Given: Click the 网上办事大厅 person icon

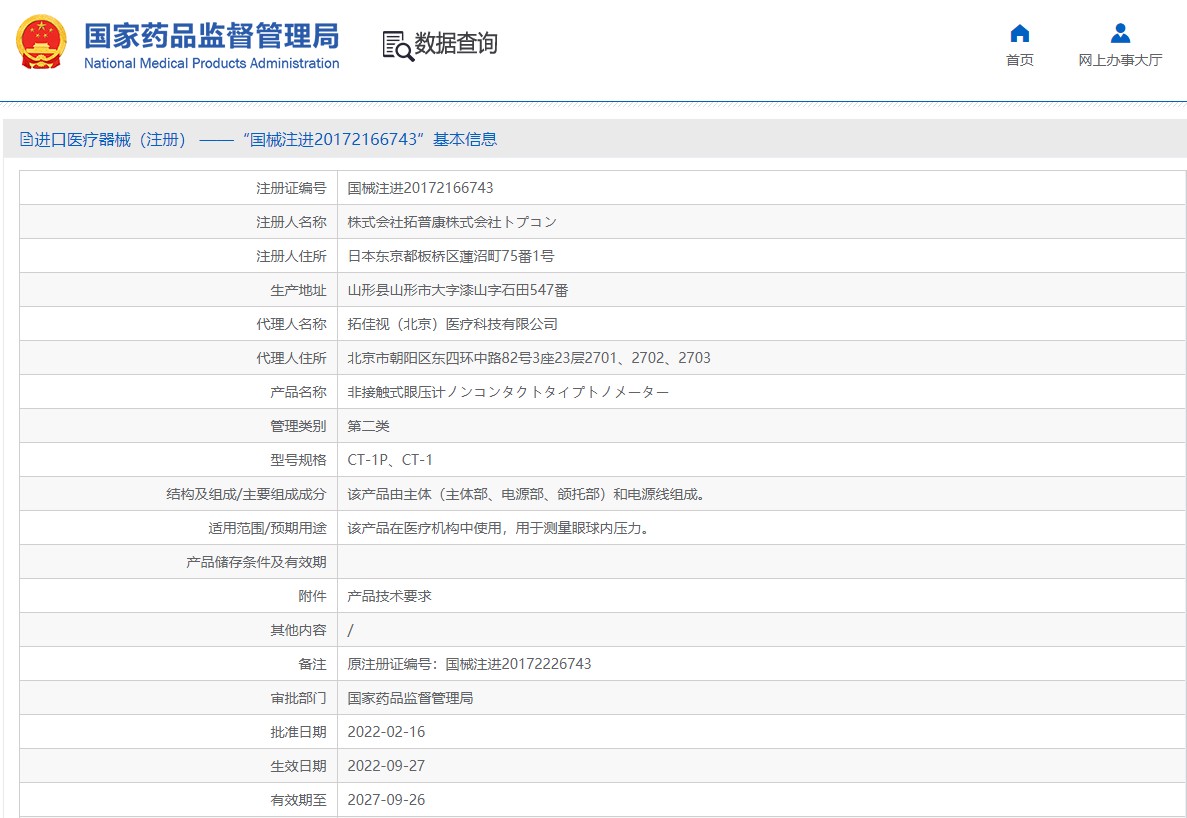Looking at the screenshot, I should point(1120,33).
